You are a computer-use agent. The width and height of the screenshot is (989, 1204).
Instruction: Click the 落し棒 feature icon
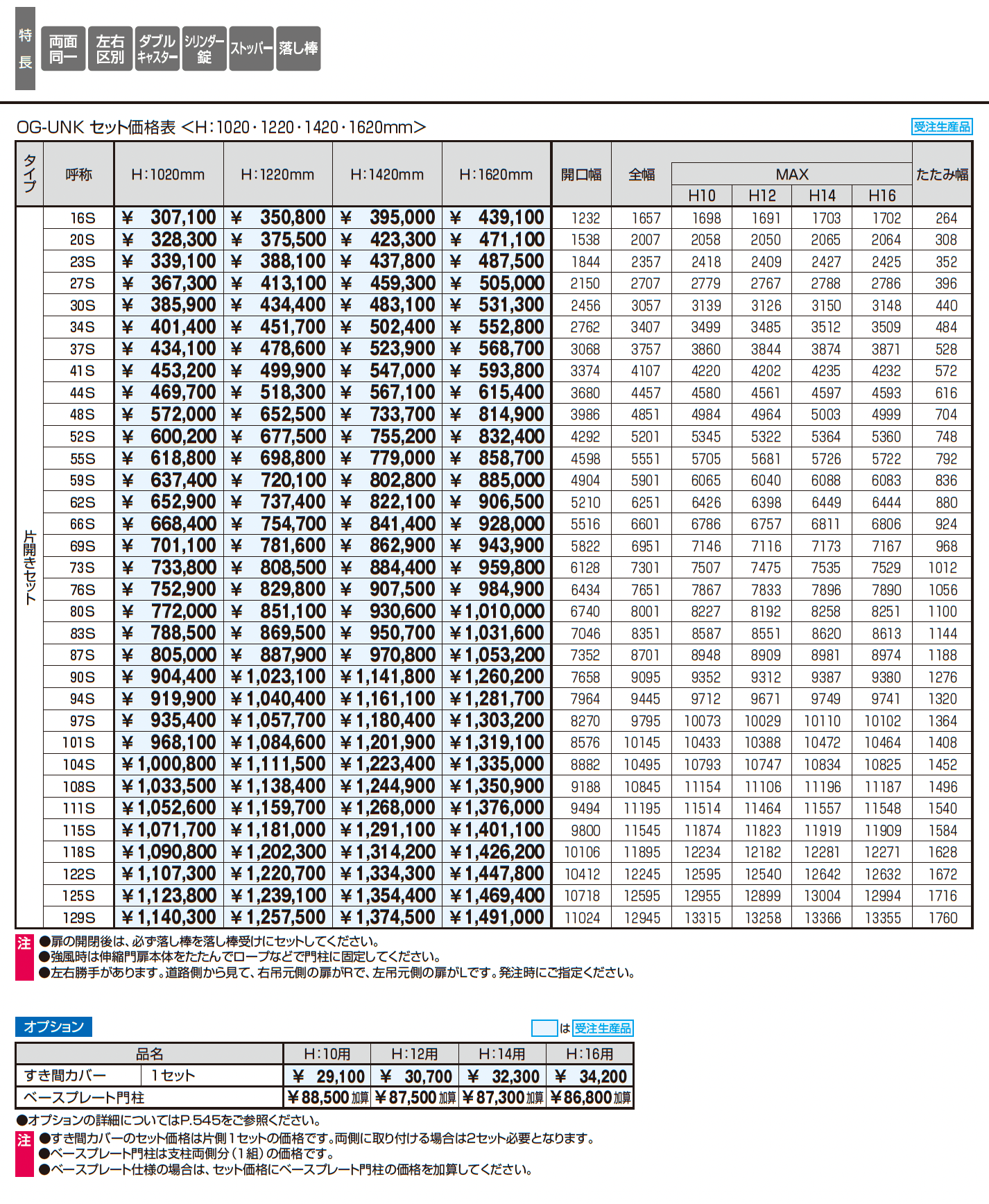[298, 49]
